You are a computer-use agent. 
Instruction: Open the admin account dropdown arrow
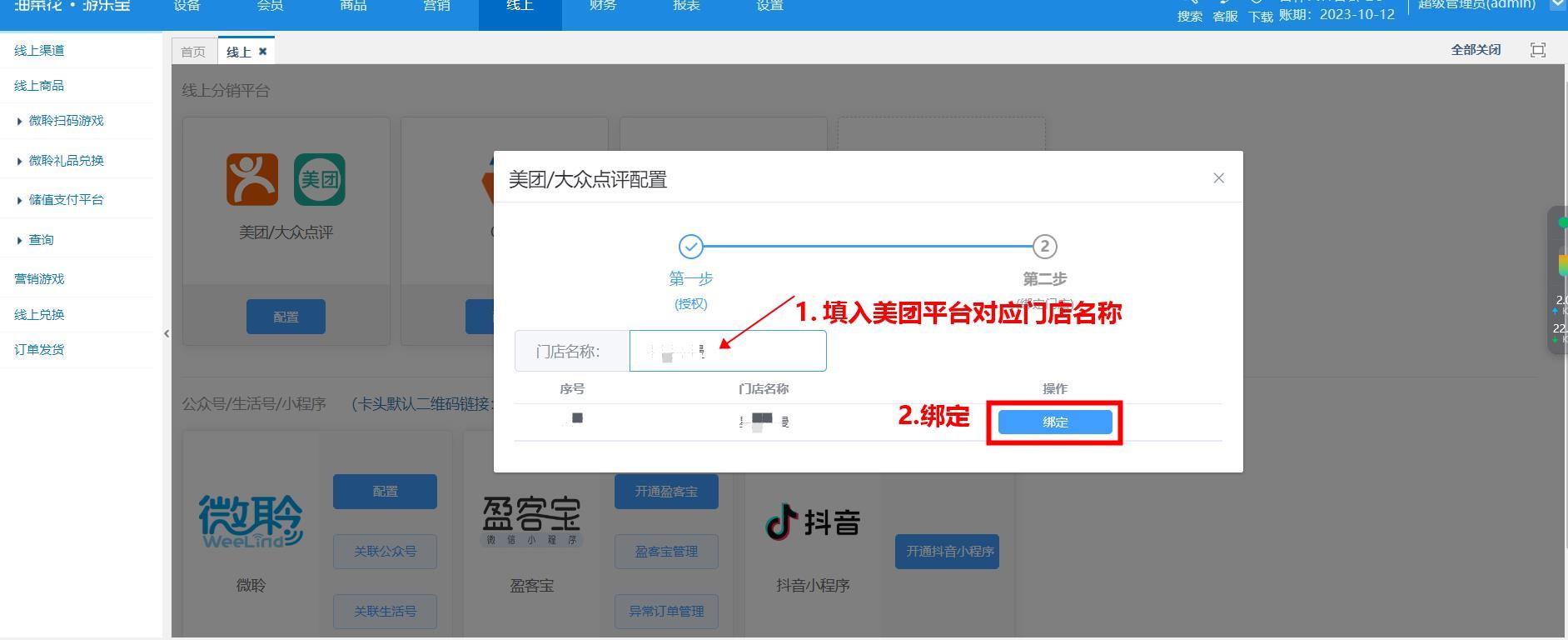(1556, 4)
